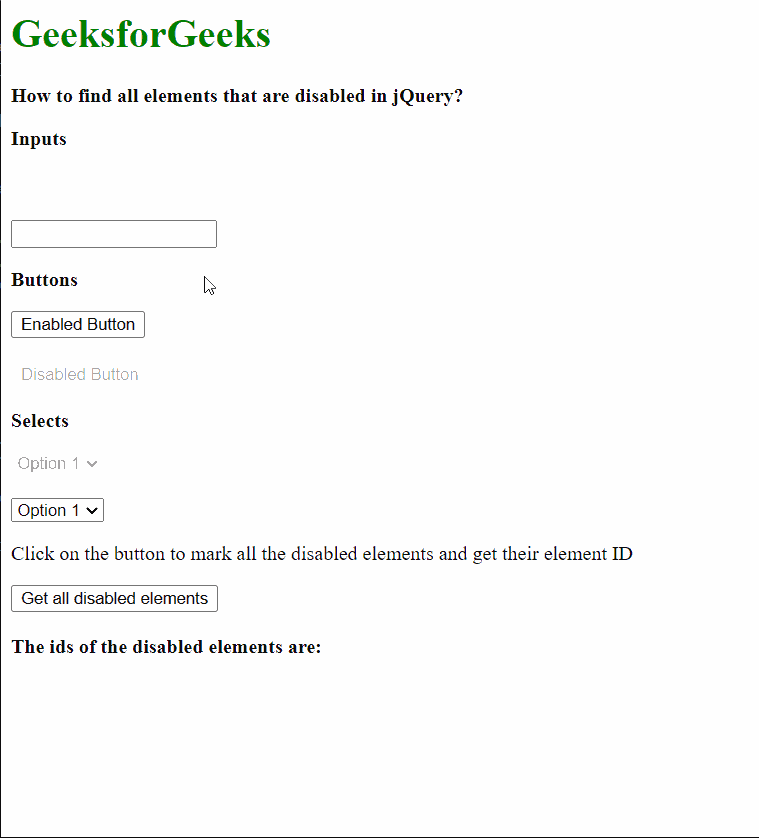This screenshot has height=838, width=759.
Task: Click the chevron on the disabled select
Action: click(x=92, y=463)
